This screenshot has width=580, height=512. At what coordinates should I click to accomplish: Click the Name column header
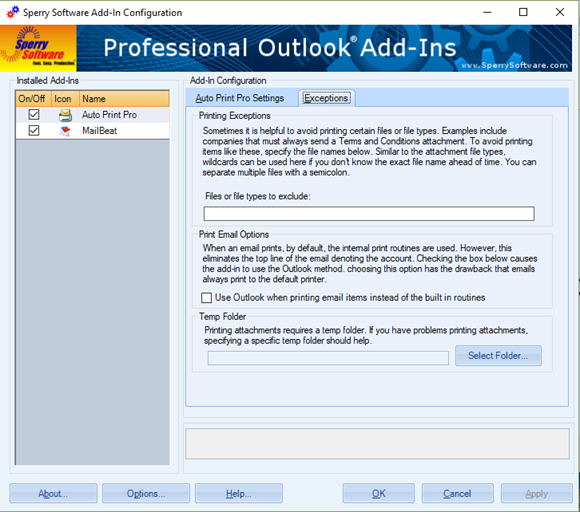click(x=124, y=99)
